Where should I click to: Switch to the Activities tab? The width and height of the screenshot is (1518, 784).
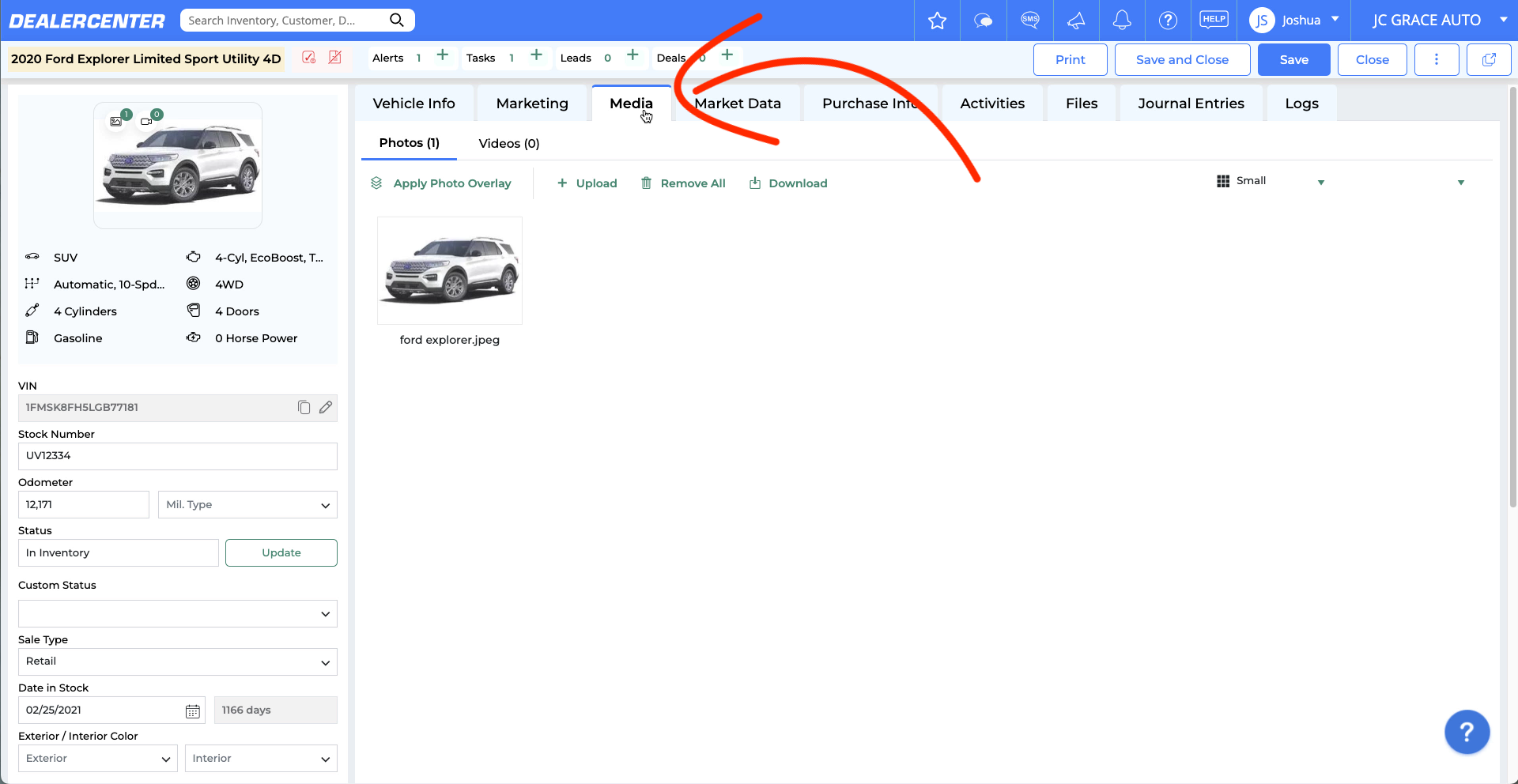(992, 104)
